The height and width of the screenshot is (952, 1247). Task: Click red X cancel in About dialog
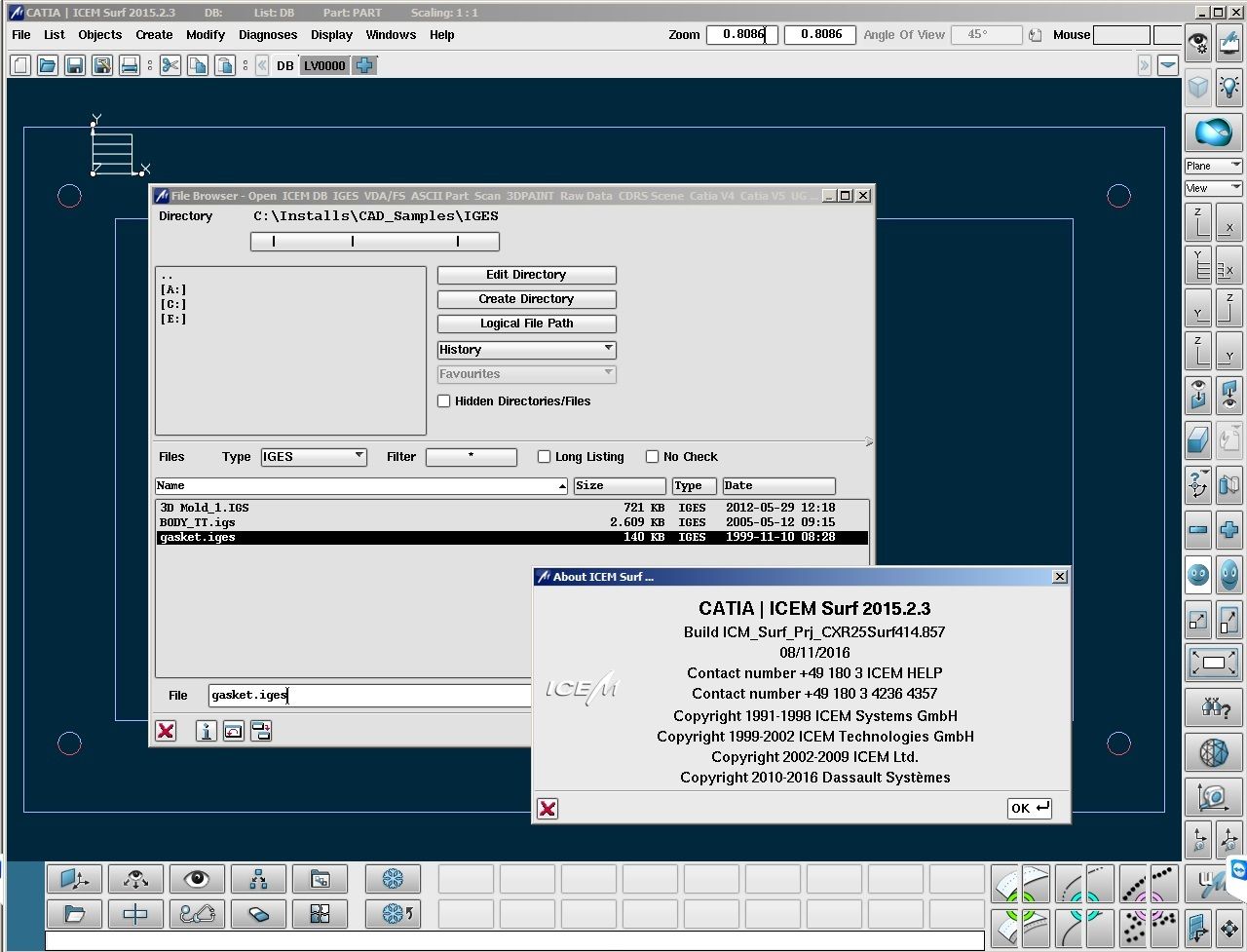pos(548,809)
